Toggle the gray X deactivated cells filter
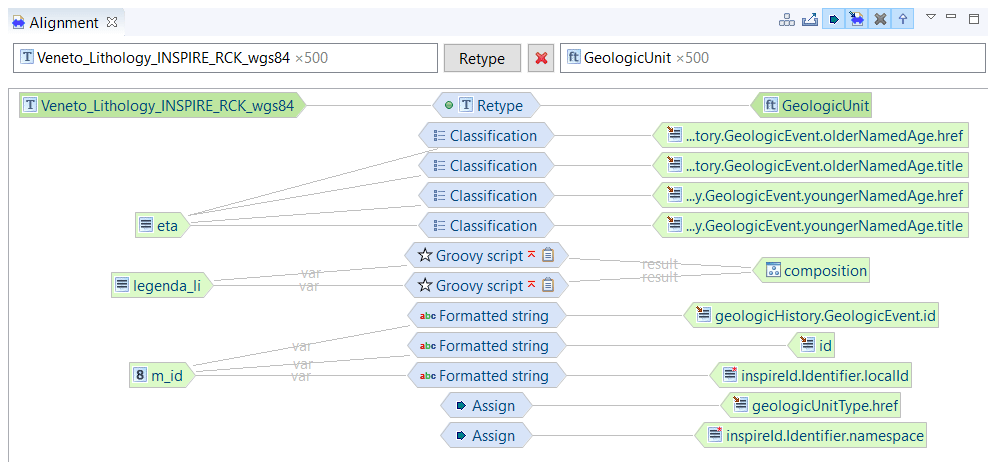 (x=880, y=19)
